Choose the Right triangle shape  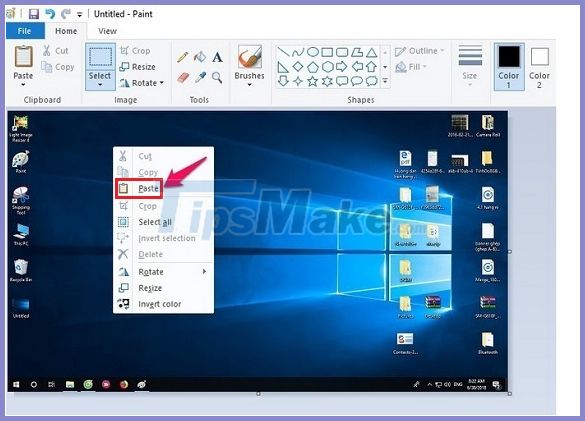tap(283, 67)
